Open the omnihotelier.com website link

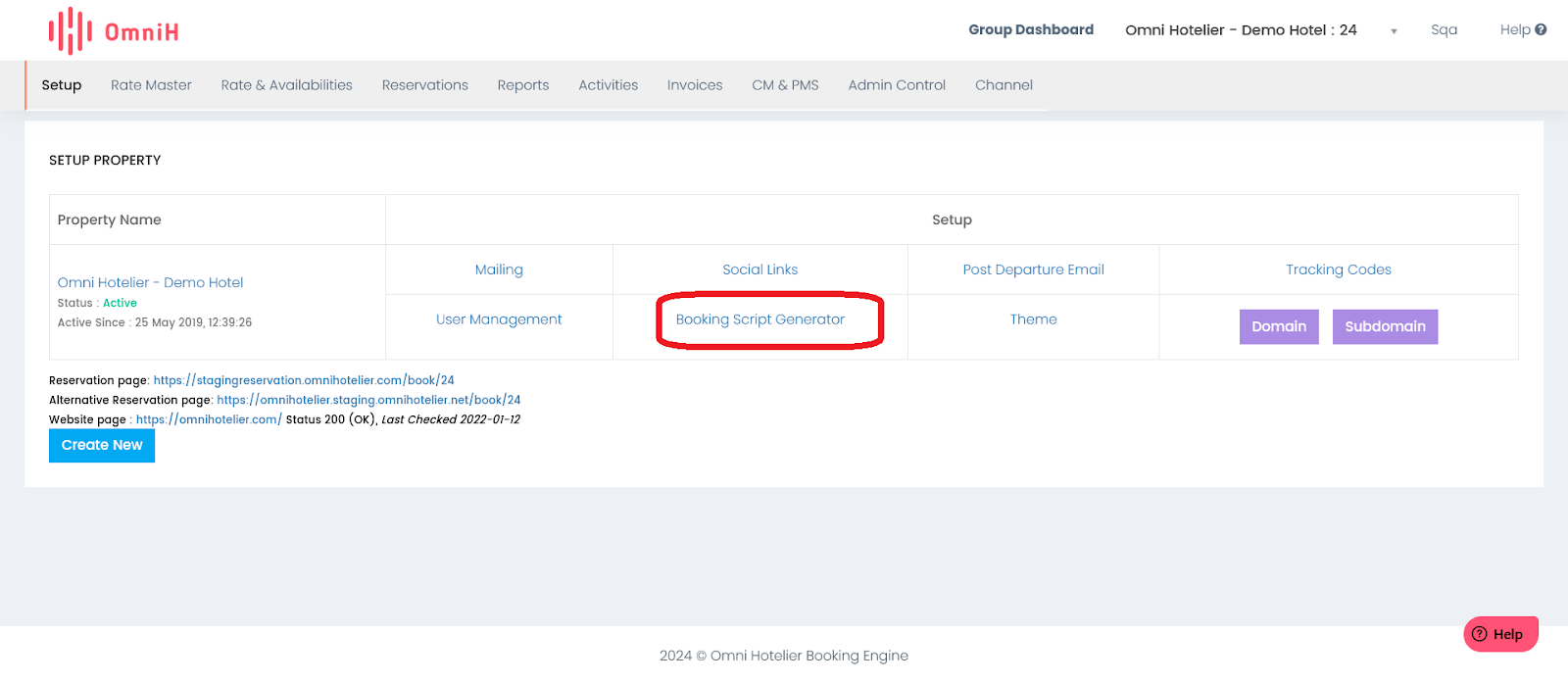209,419
